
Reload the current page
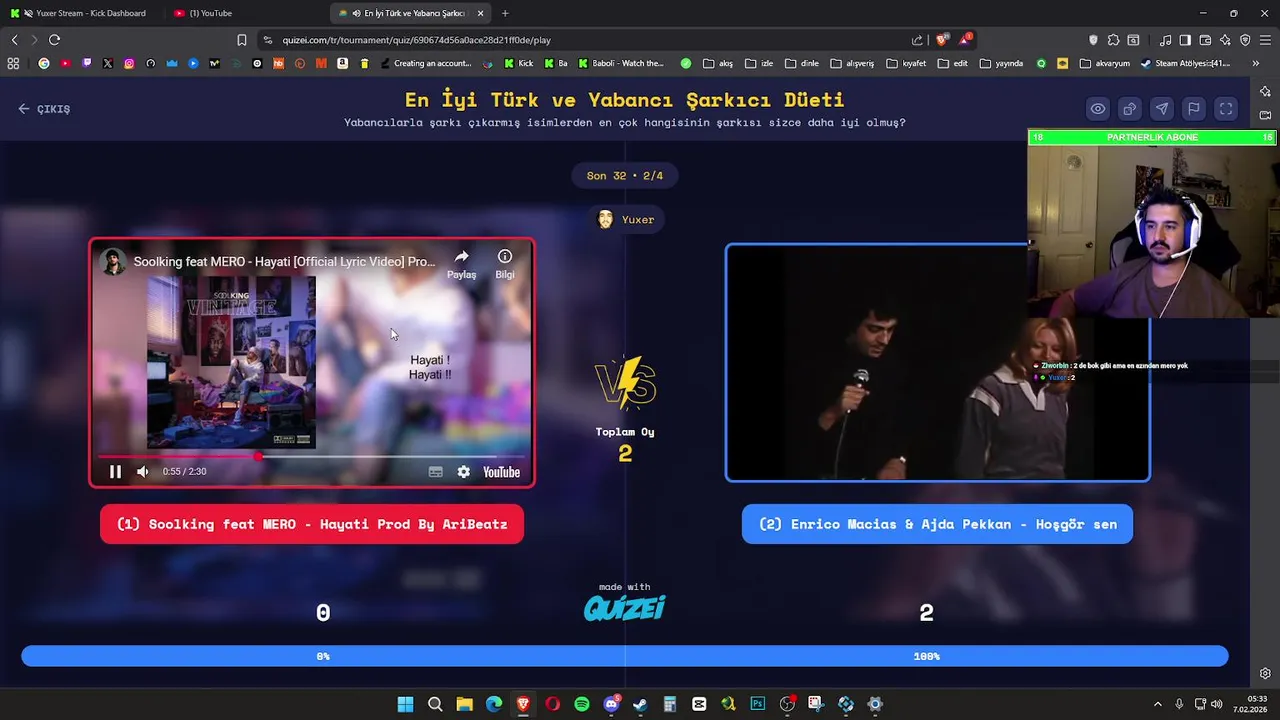[x=54, y=40]
